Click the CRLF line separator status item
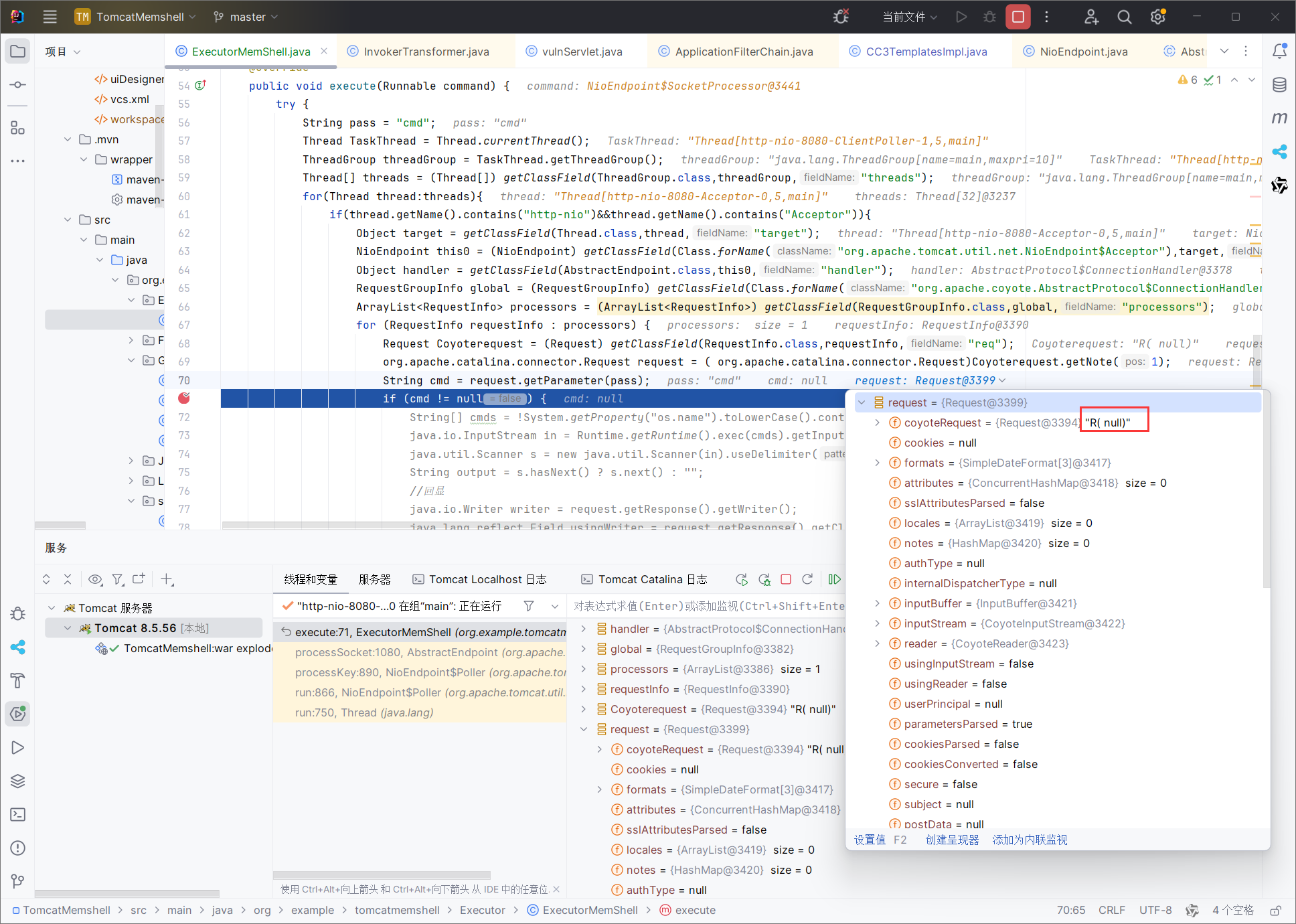This screenshot has width=1296, height=924. click(x=1111, y=910)
